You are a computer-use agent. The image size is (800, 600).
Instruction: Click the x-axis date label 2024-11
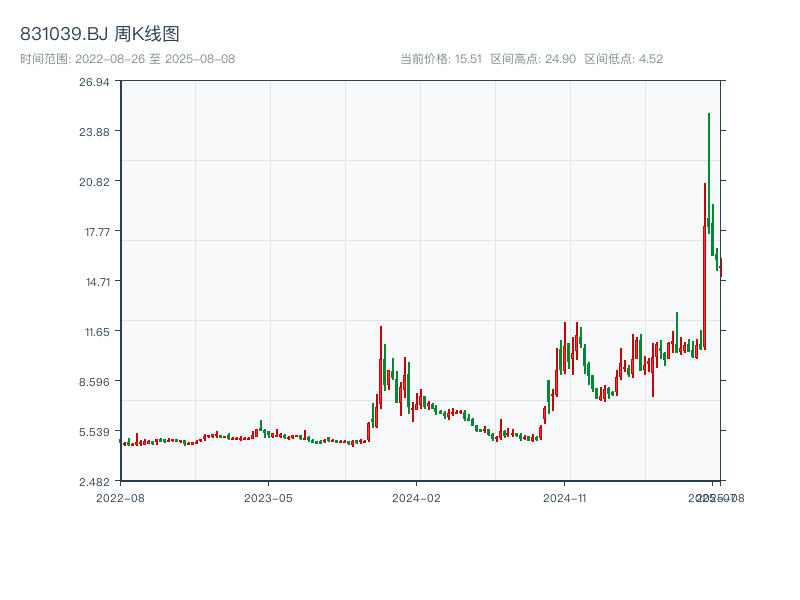click(564, 498)
